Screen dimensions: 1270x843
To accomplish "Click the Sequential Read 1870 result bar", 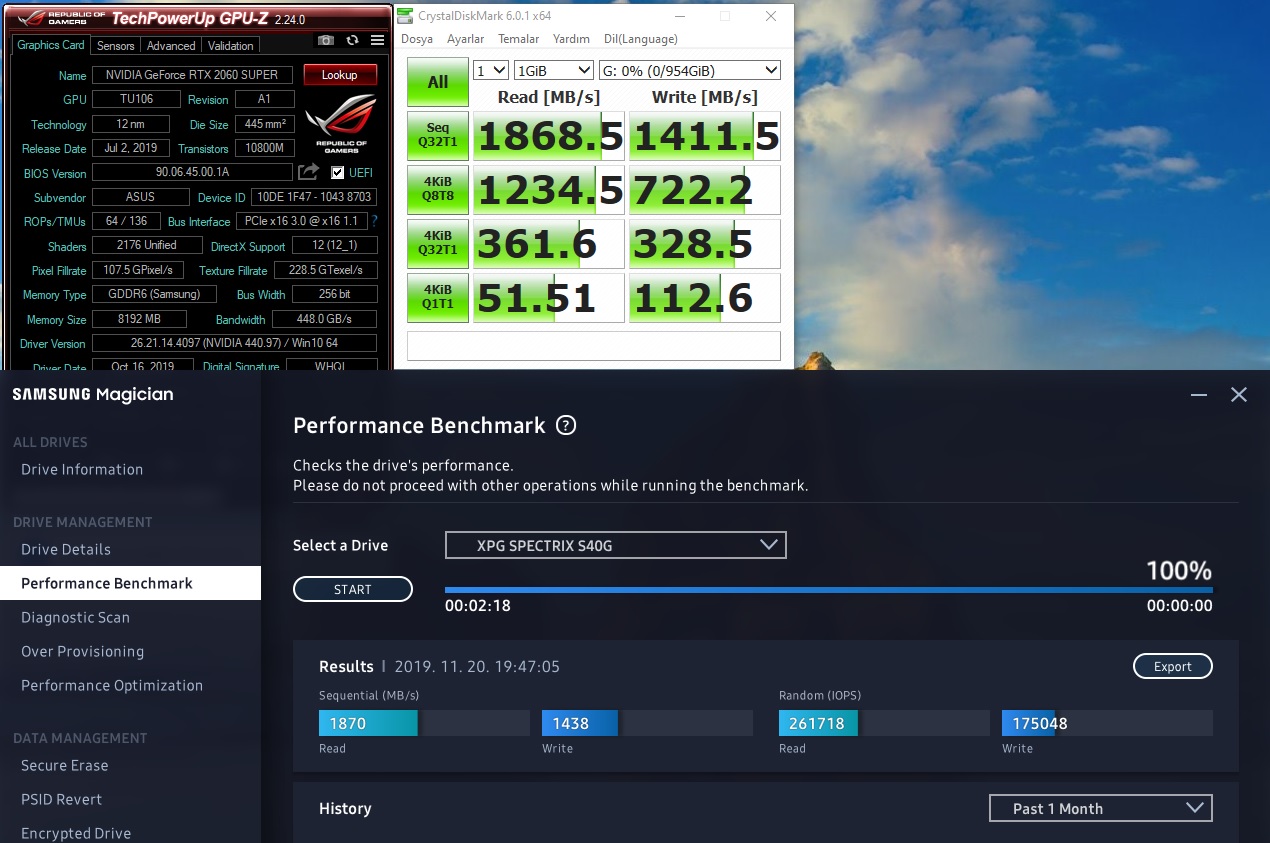I will pyautogui.click(x=424, y=723).
